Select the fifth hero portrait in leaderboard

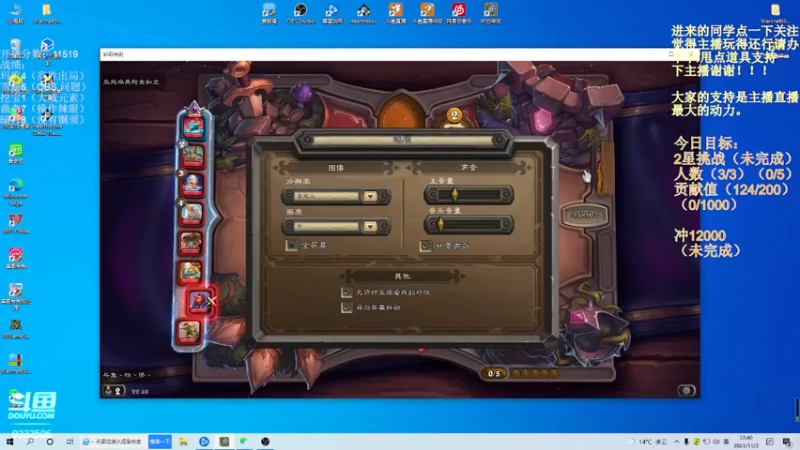coord(190,243)
